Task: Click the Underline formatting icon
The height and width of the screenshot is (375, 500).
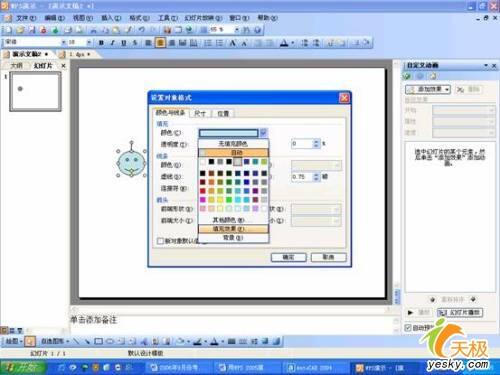Action: pyautogui.click(x=124, y=43)
